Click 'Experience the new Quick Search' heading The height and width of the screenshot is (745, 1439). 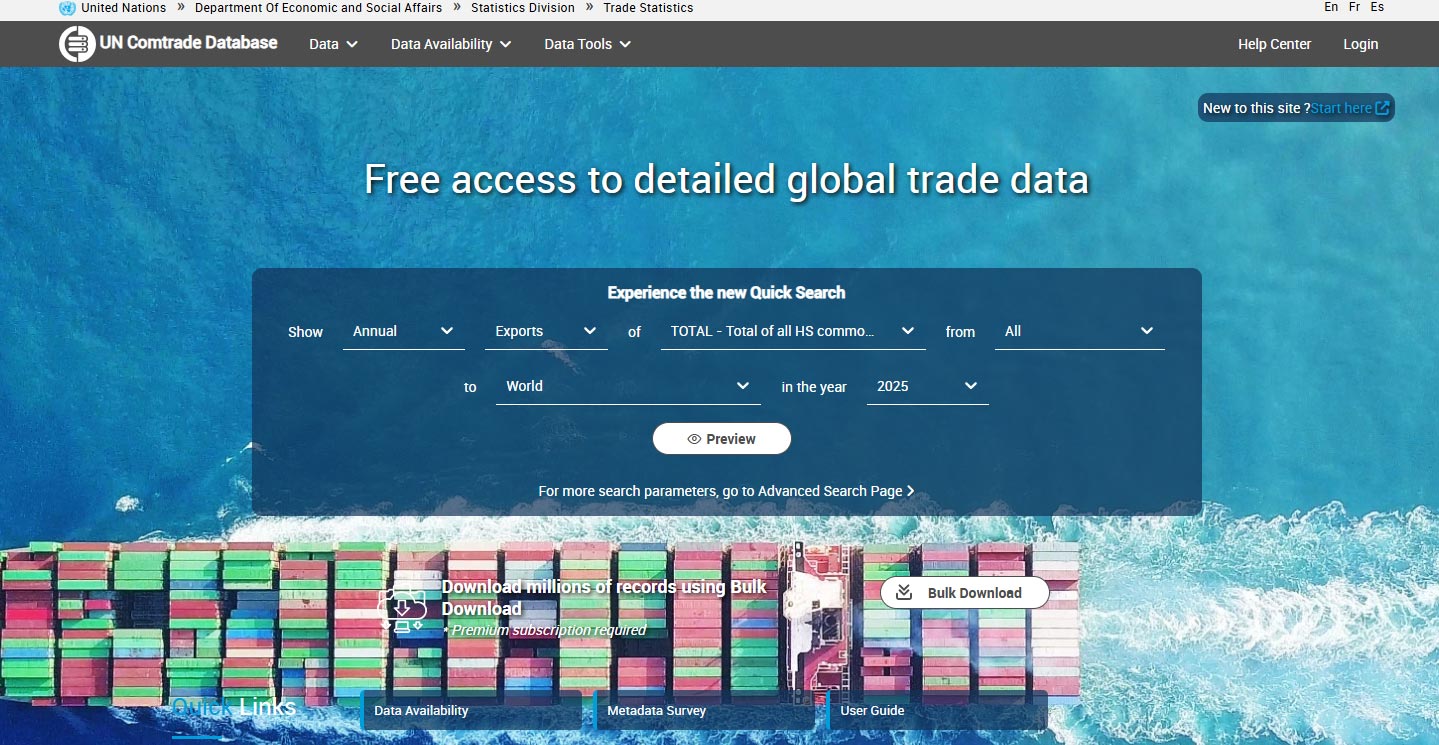[726, 293]
